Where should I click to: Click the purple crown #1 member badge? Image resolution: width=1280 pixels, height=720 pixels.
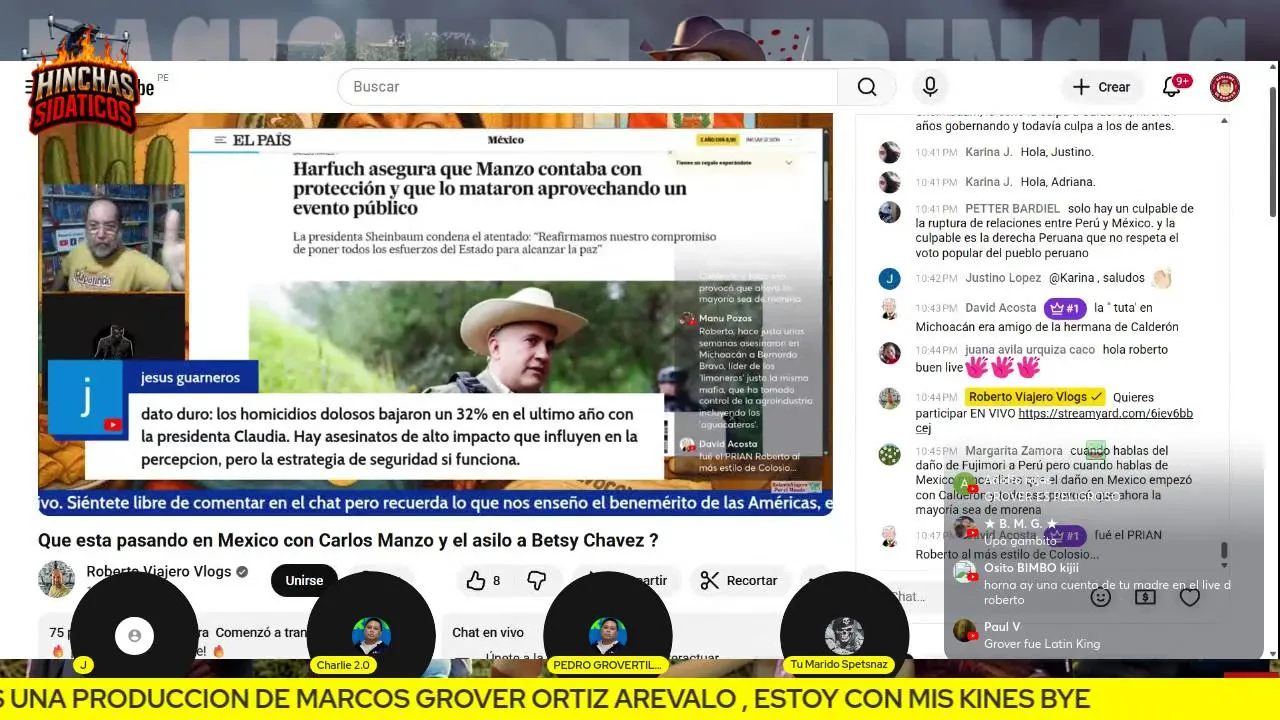(1065, 308)
